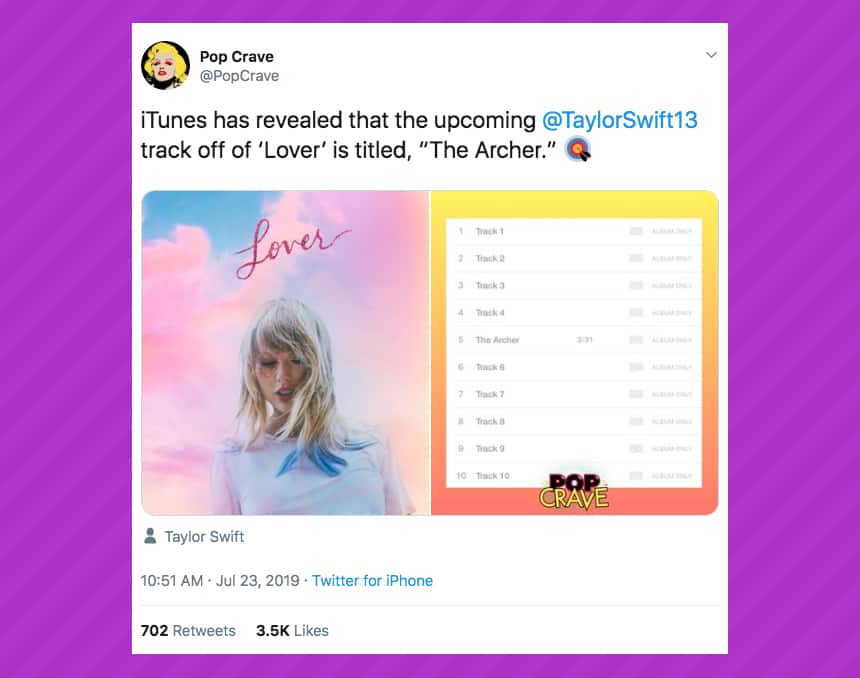Open the tagged Taylor Swift label

204,536
